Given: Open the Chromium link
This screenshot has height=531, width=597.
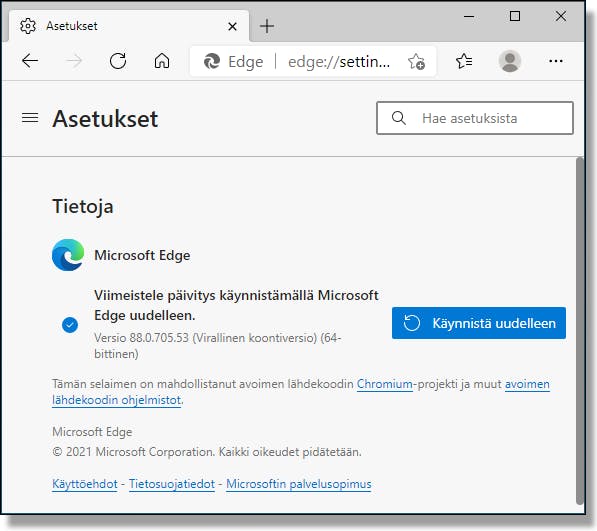Looking at the screenshot, I should tap(385, 384).
